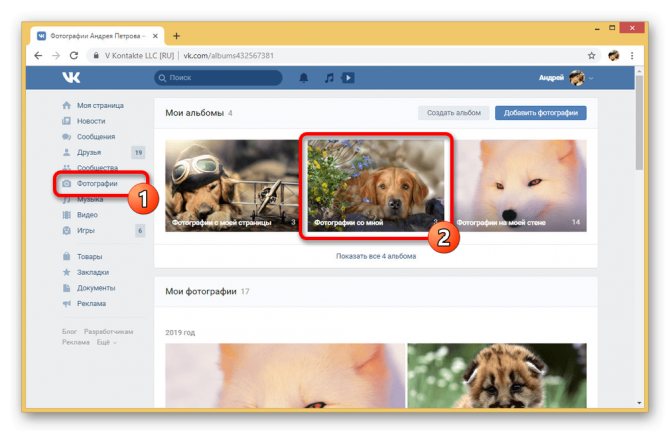The height and width of the screenshot is (434, 670).
Task: Open the white fox photo thumbnail
Action: click(x=285, y=375)
